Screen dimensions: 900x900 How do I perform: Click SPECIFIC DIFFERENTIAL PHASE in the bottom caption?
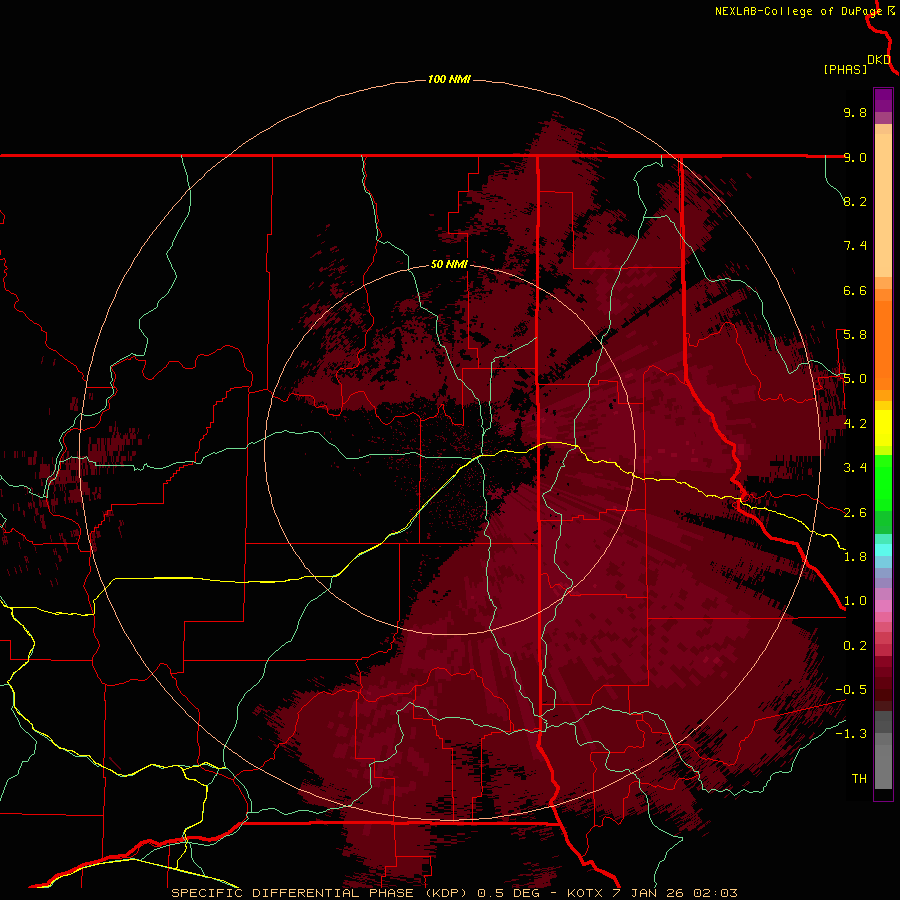(x=292, y=893)
